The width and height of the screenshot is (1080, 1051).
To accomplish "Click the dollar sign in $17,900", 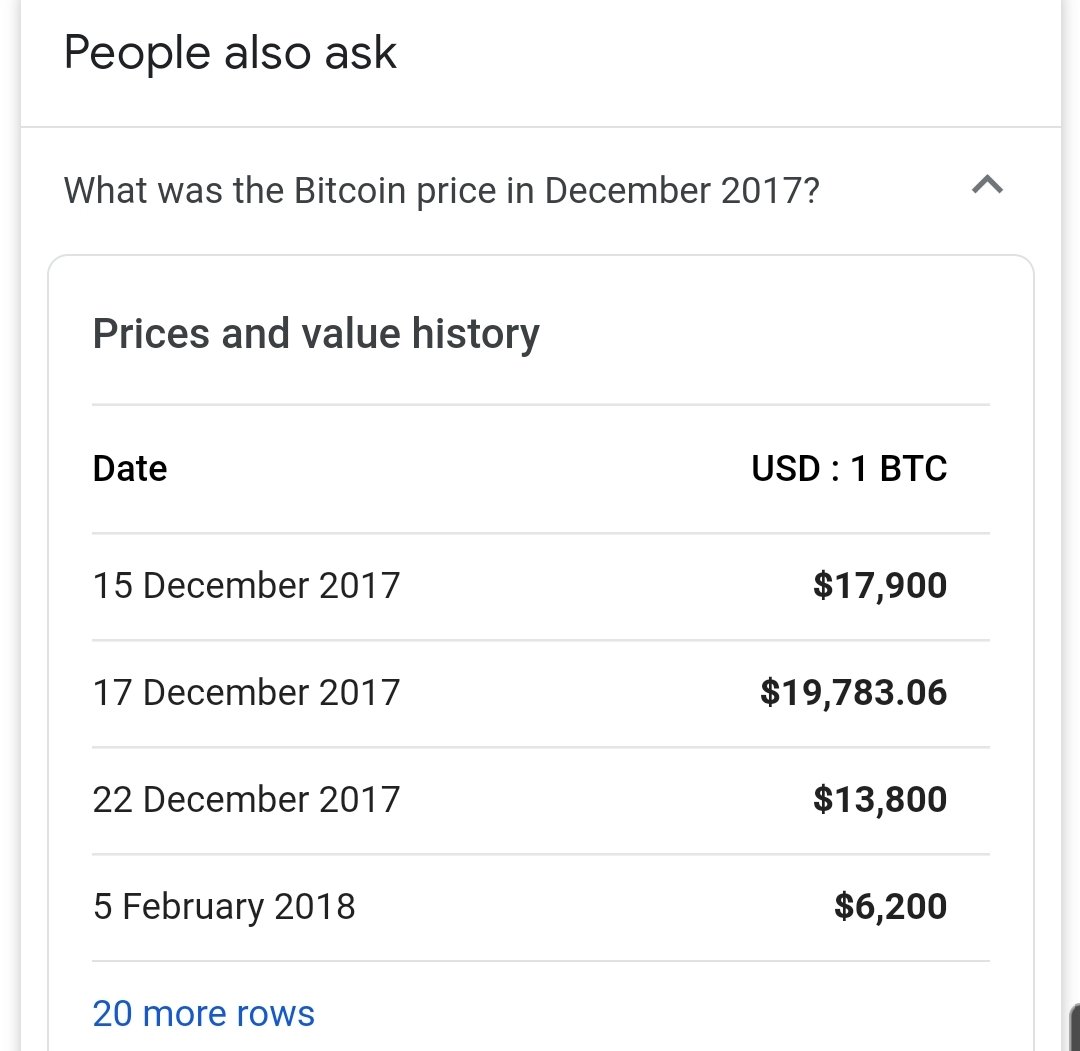I will coord(823,585).
